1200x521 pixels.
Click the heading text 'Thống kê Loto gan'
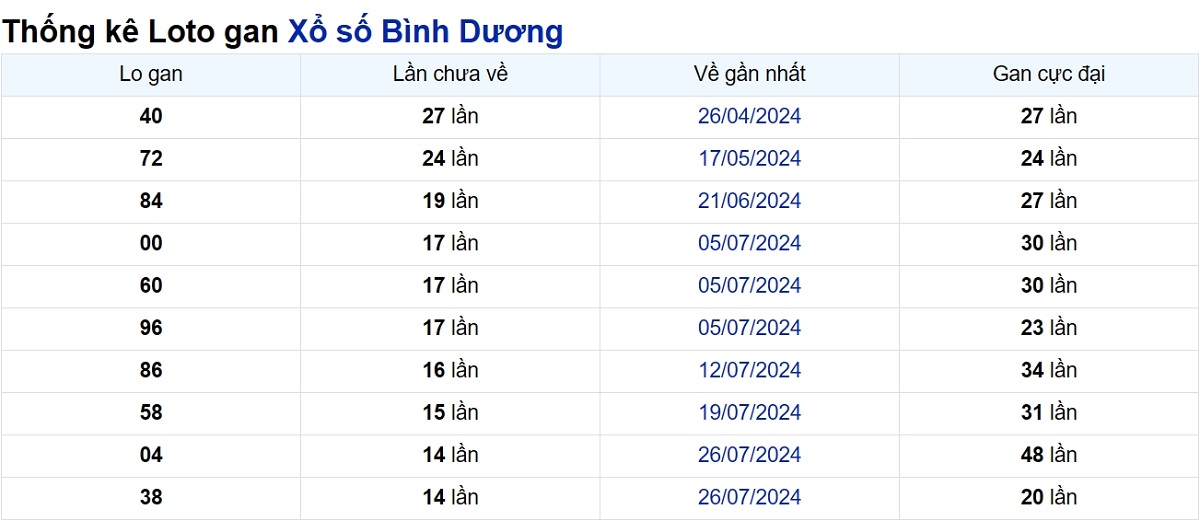(x=141, y=31)
